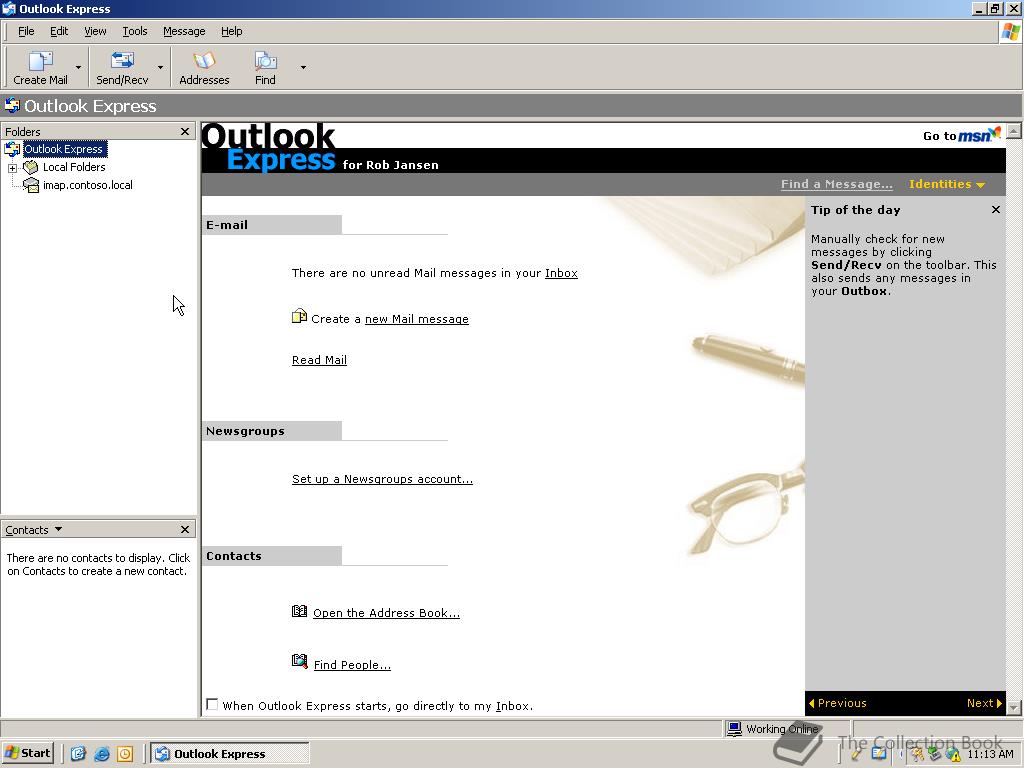
Task: Click the third Quick Launch clock icon
Action: point(125,754)
